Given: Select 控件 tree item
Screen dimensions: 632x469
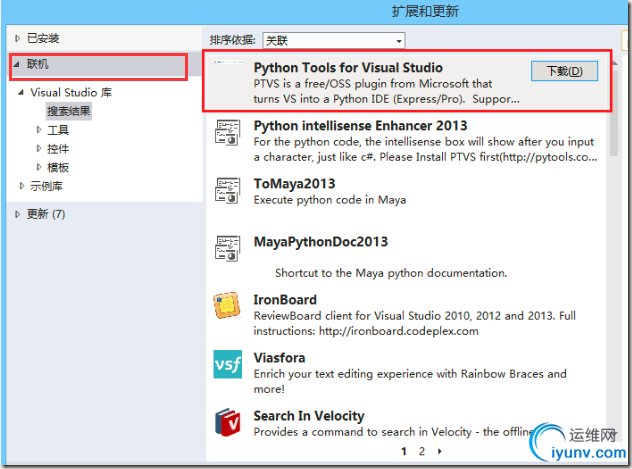Looking at the screenshot, I should tap(58, 149).
